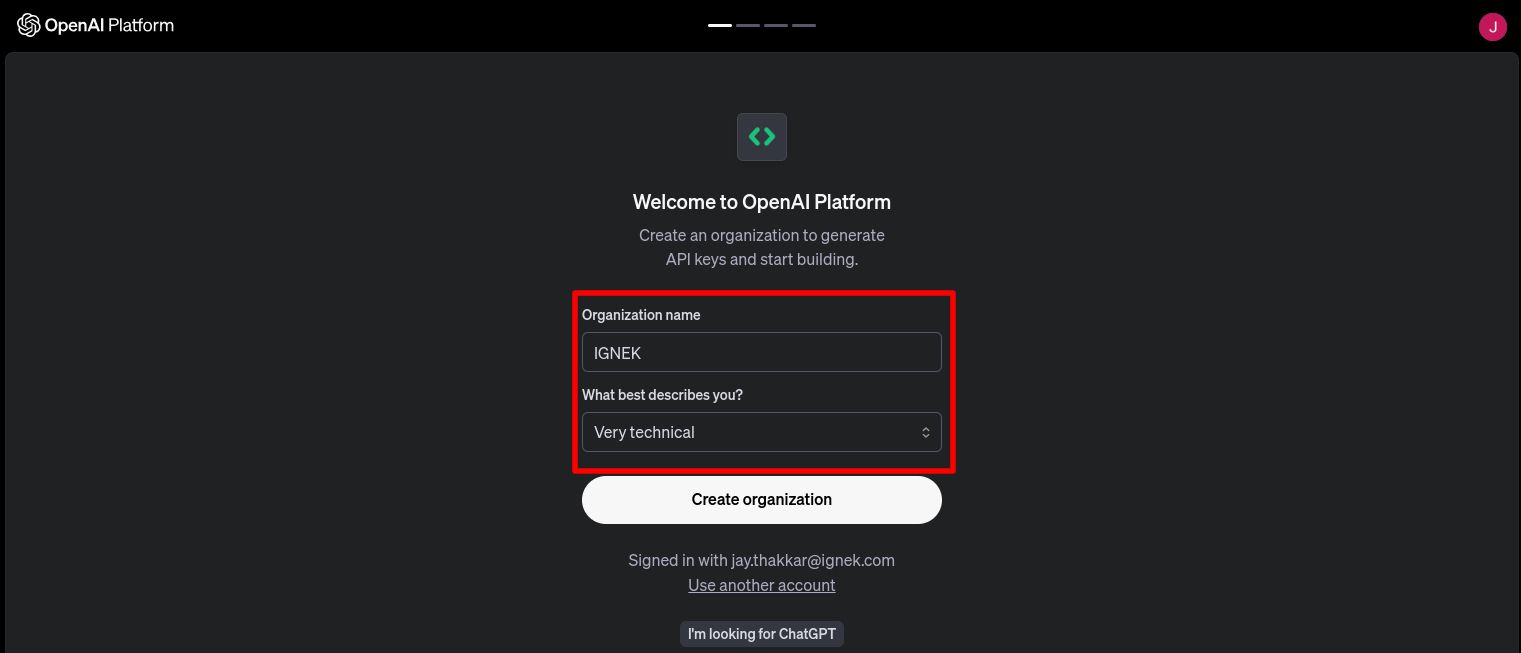
Task: Open the J user avatar menu
Action: (1492, 27)
